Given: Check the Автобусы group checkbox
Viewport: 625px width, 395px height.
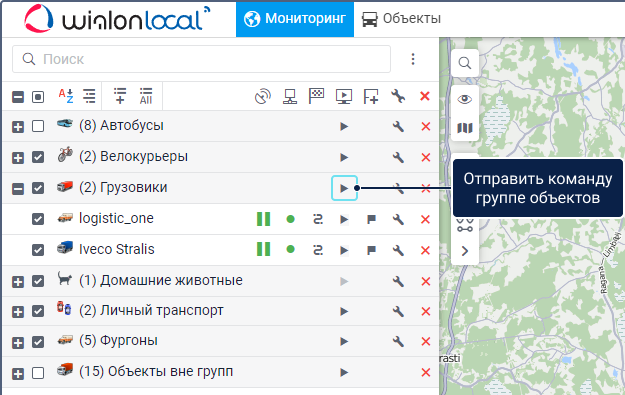Looking at the screenshot, I should (x=38, y=126).
